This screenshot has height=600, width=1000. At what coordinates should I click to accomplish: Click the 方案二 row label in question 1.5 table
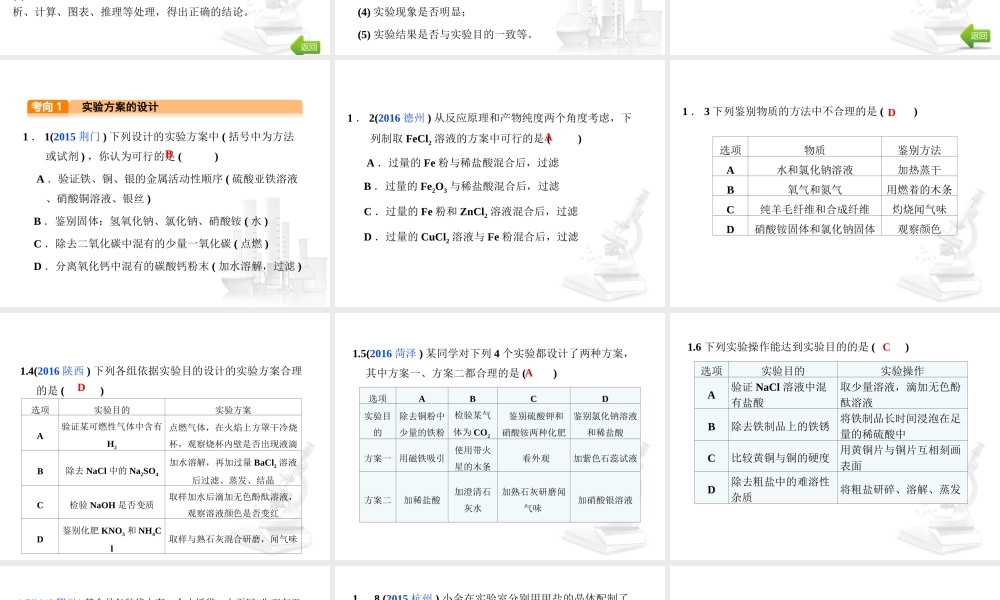[x=378, y=499]
